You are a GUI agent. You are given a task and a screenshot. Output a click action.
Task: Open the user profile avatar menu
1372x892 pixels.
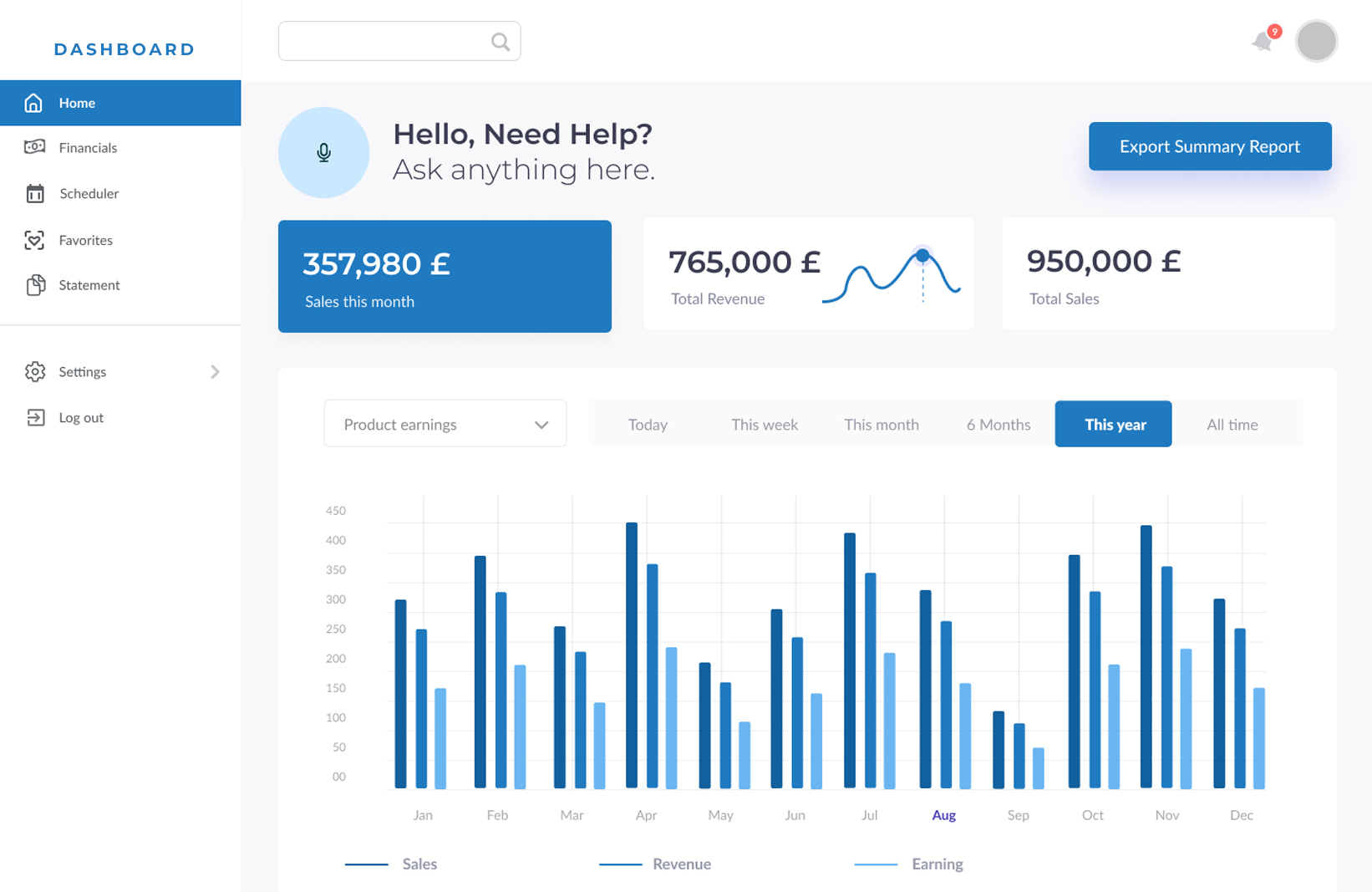[x=1316, y=41]
